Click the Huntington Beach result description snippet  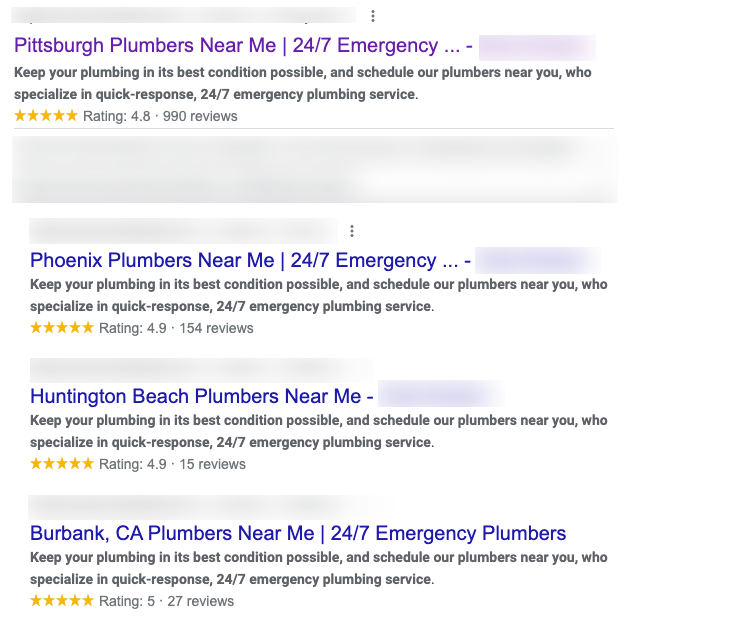(318, 431)
